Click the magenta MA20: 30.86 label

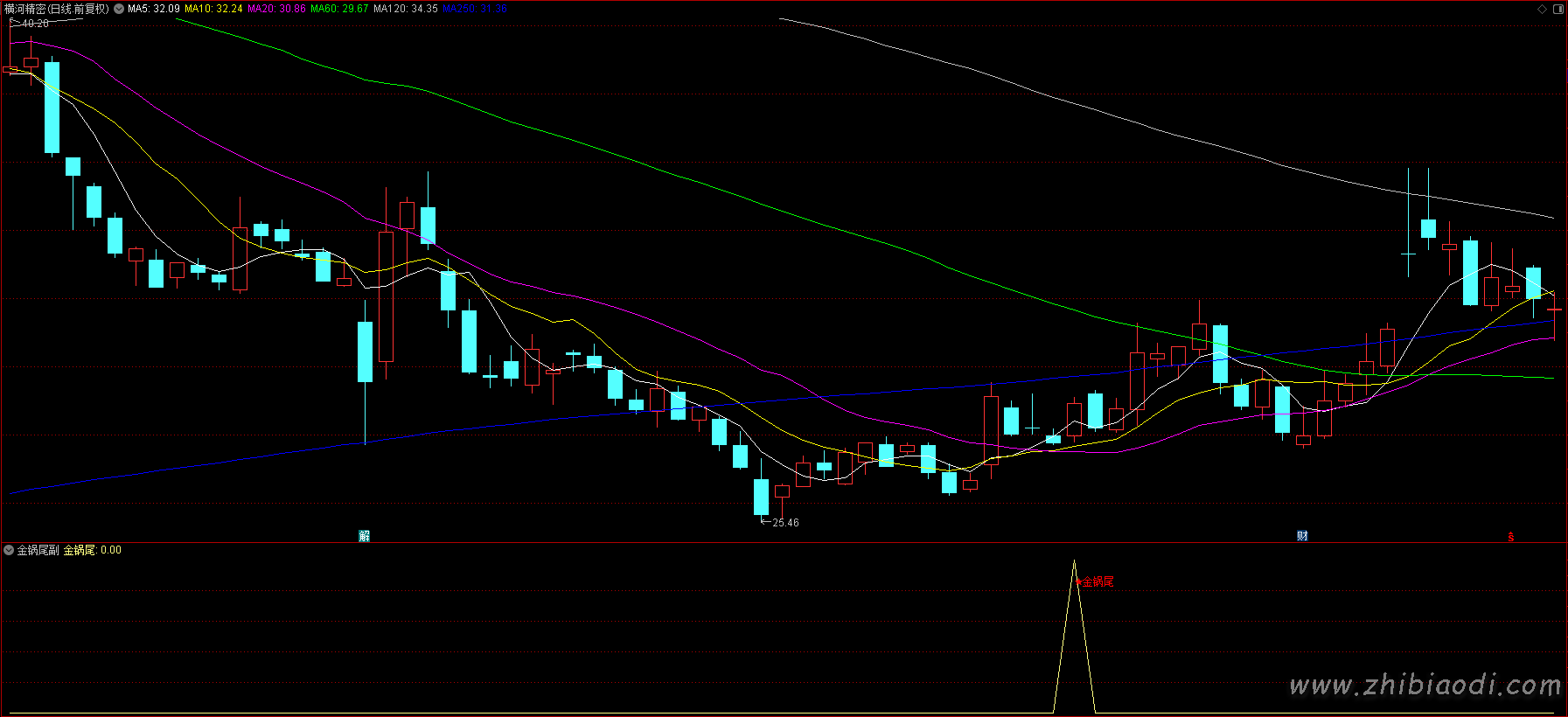[x=277, y=9]
